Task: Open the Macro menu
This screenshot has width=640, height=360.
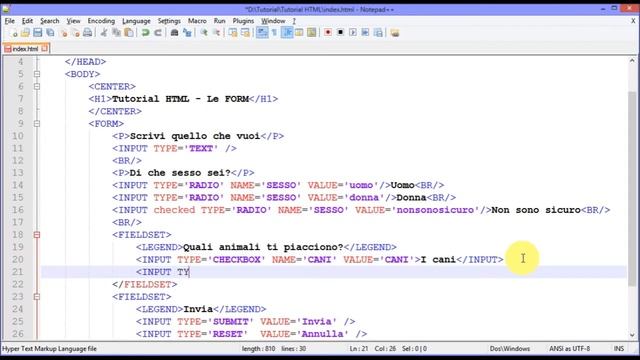Action: (197, 21)
